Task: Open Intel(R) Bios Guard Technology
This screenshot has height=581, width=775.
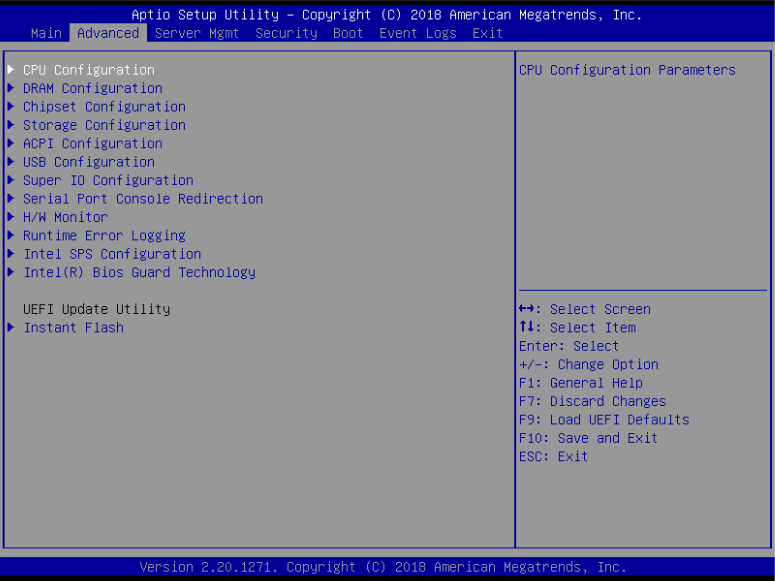Action: tap(139, 272)
